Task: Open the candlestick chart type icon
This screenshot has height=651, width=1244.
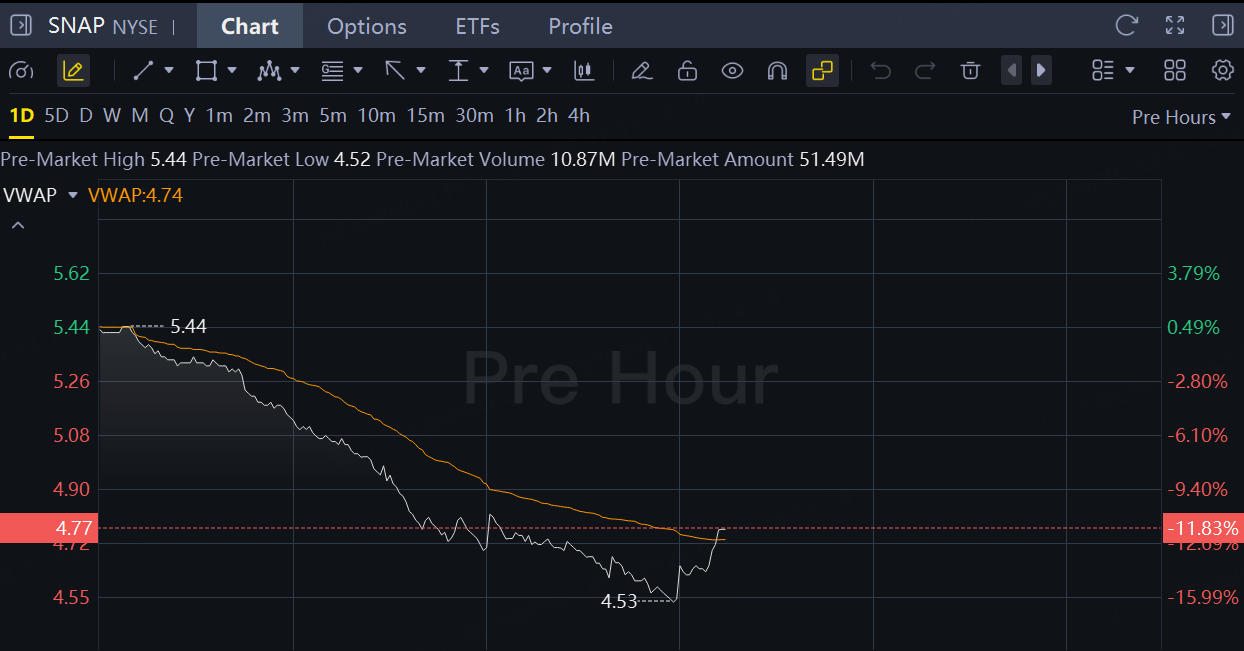Action: point(584,70)
